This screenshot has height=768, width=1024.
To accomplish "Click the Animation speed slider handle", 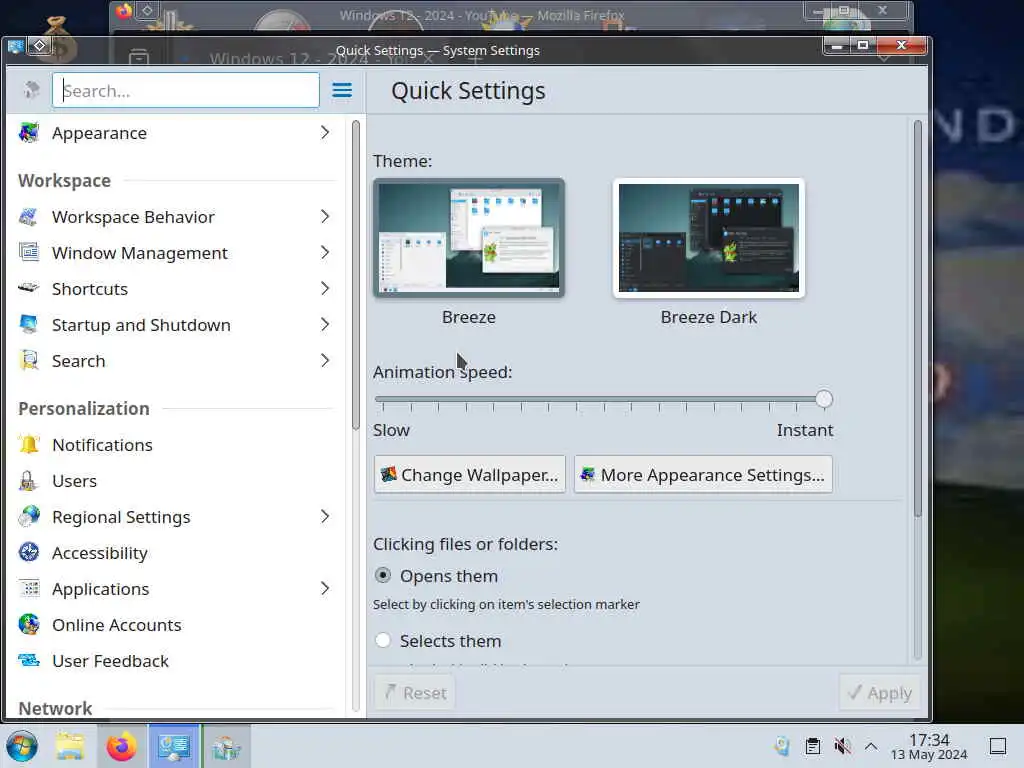I will coord(824,398).
